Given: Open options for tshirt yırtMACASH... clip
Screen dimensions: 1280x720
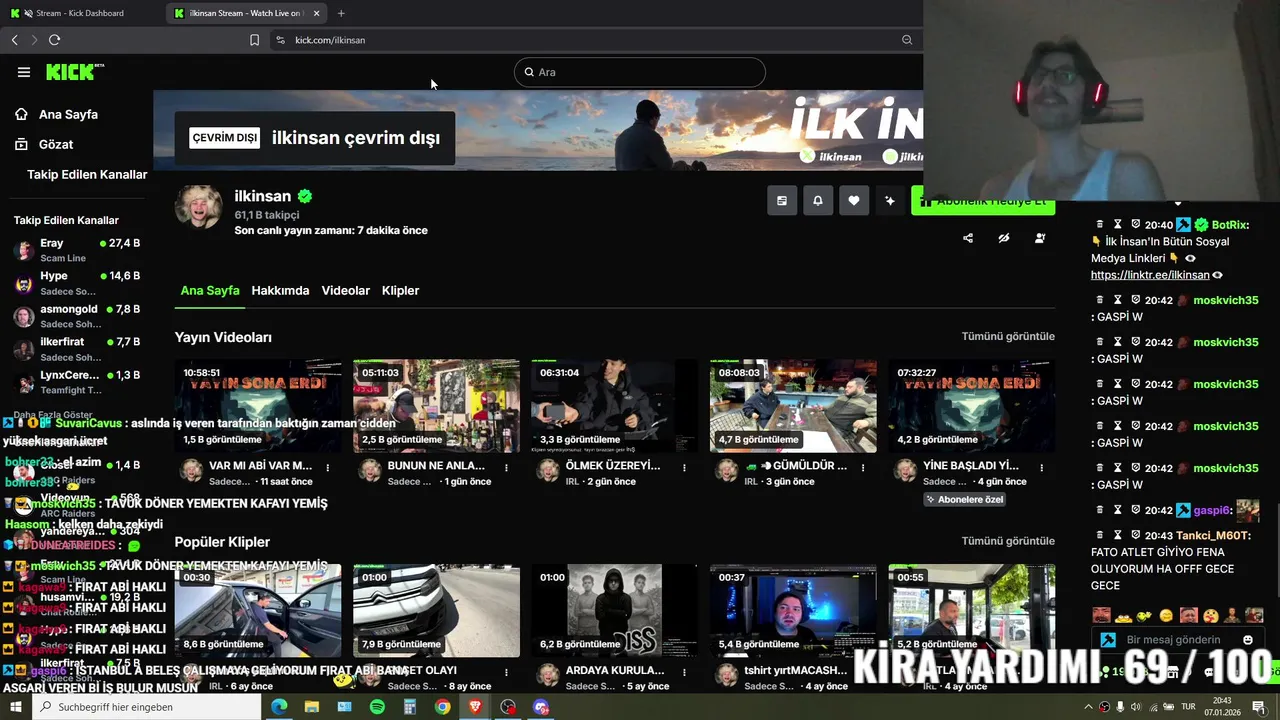Looking at the screenshot, I should [x=863, y=672].
